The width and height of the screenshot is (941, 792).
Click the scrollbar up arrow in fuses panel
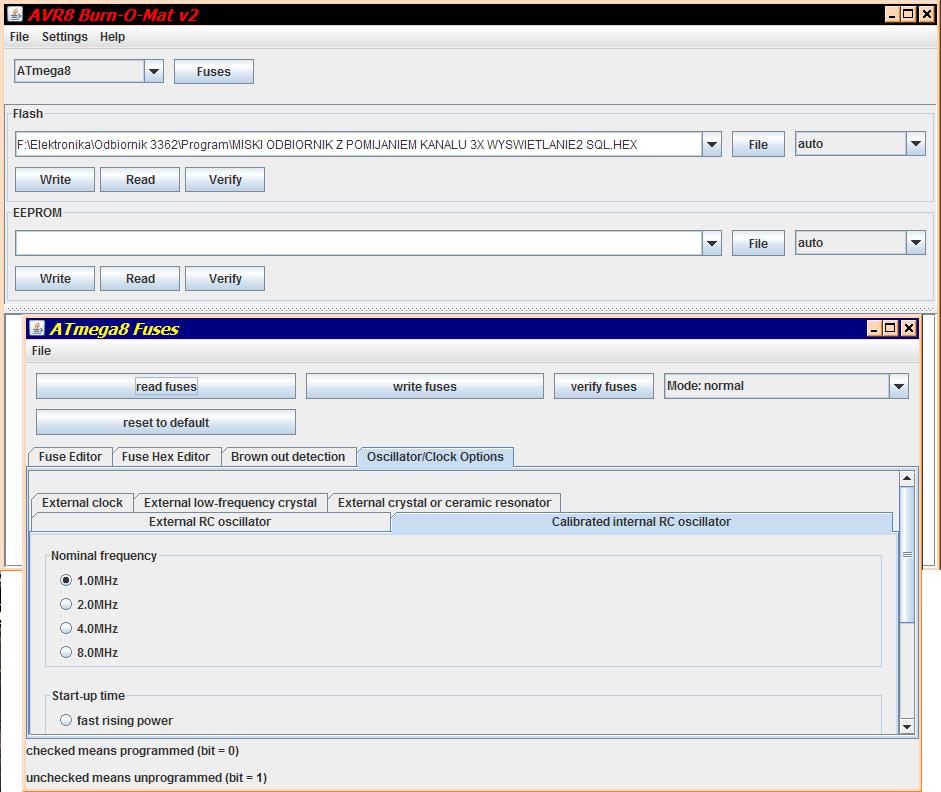pos(907,478)
